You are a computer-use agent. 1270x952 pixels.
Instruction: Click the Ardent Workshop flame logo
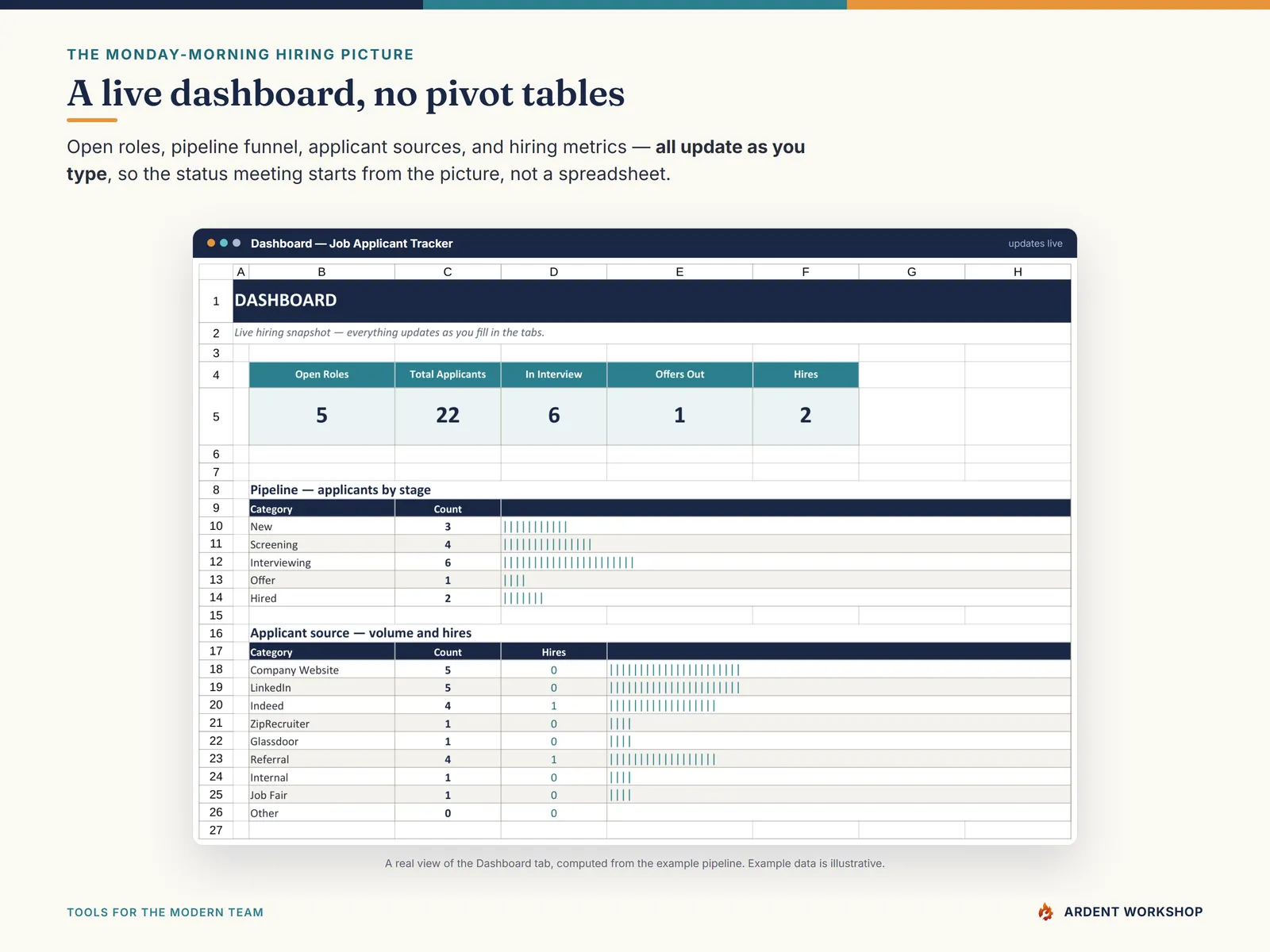[1046, 912]
